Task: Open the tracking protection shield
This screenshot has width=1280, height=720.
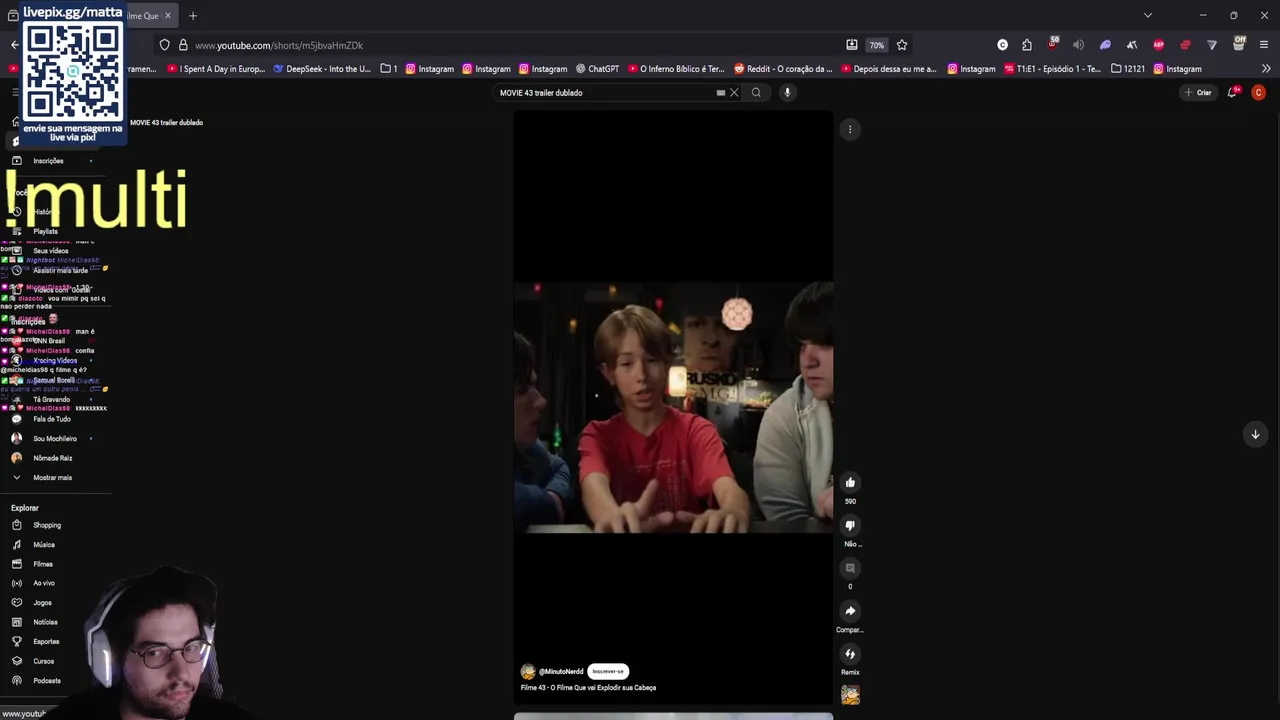Action: pos(165,45)
